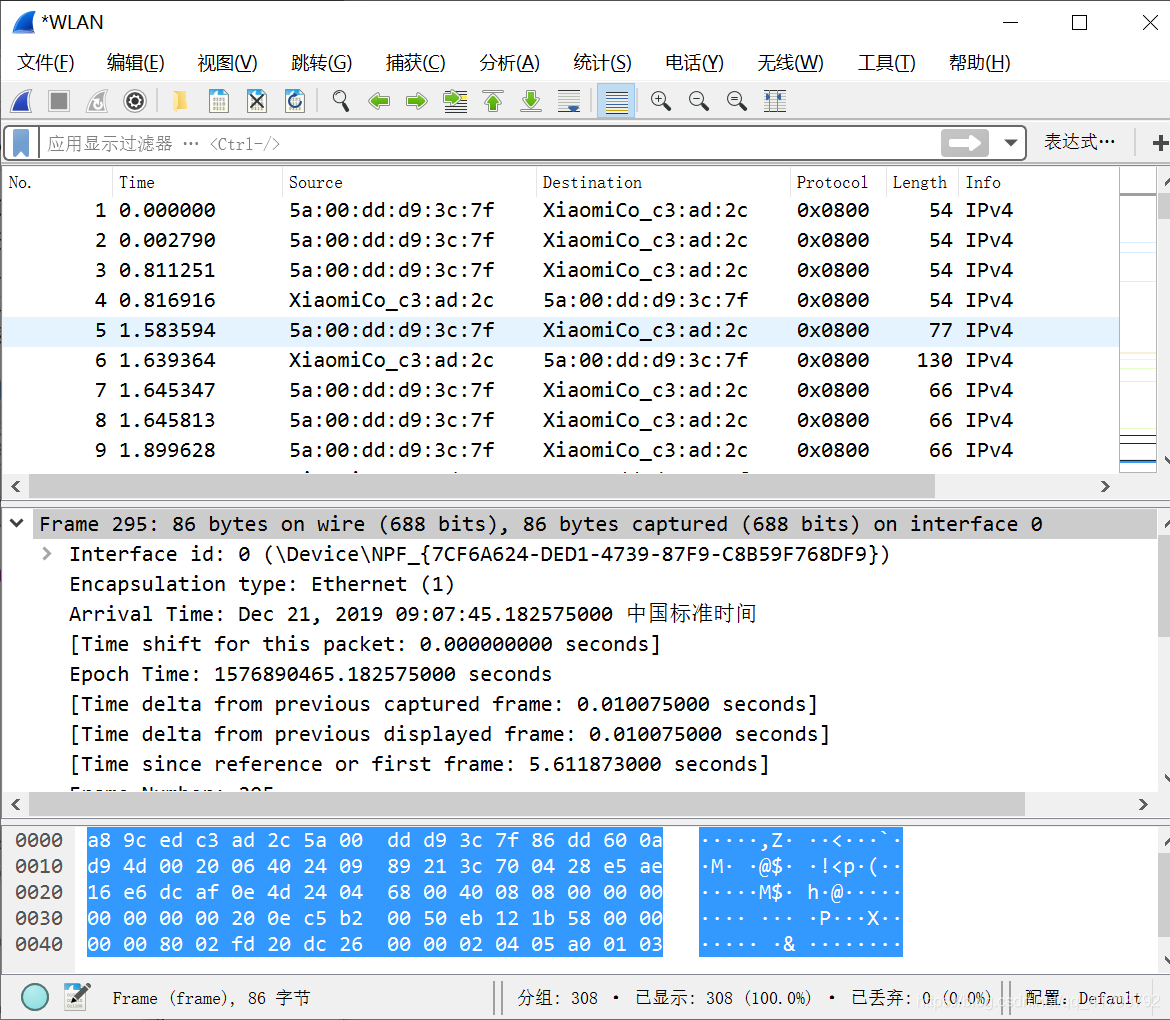
Task: Save this capture file icon
Action: tap(219, 101)
